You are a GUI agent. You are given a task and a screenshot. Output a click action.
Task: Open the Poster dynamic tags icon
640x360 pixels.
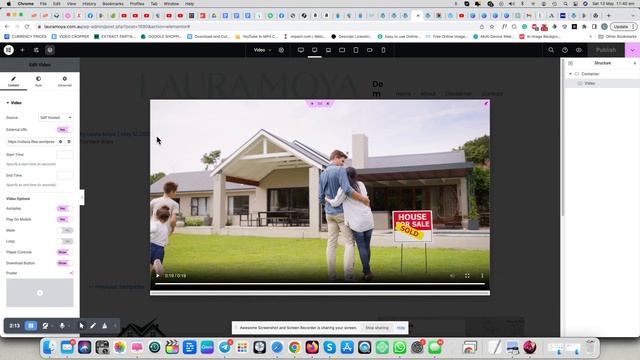(x=71, y=273)
